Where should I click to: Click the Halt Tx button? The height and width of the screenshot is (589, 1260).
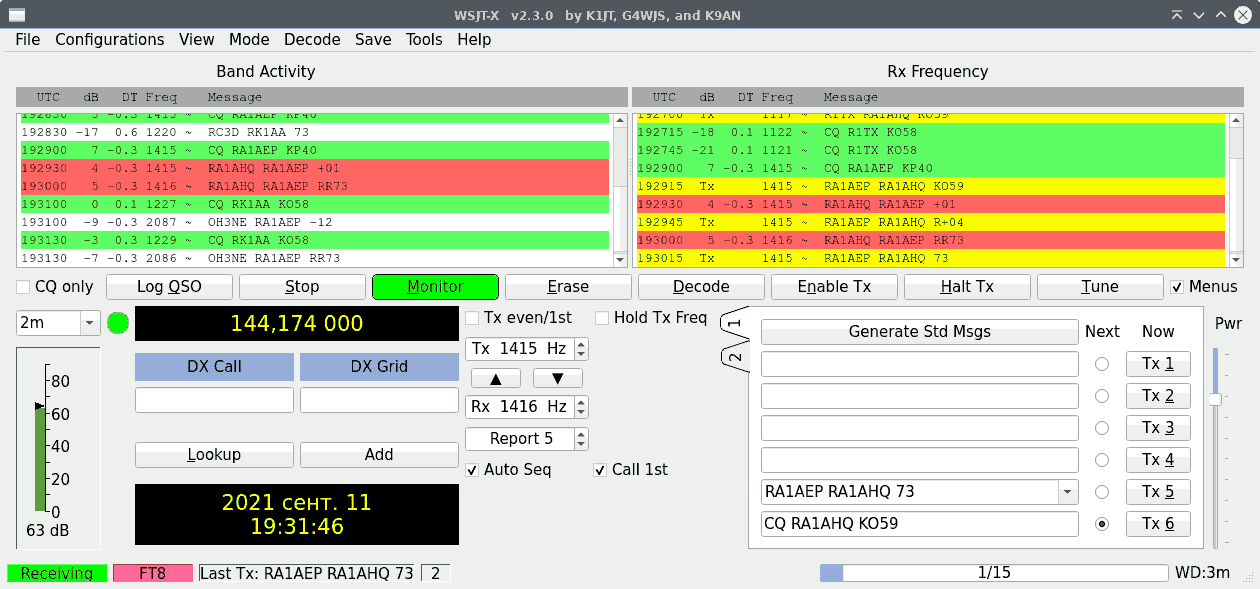coord(967,287)
